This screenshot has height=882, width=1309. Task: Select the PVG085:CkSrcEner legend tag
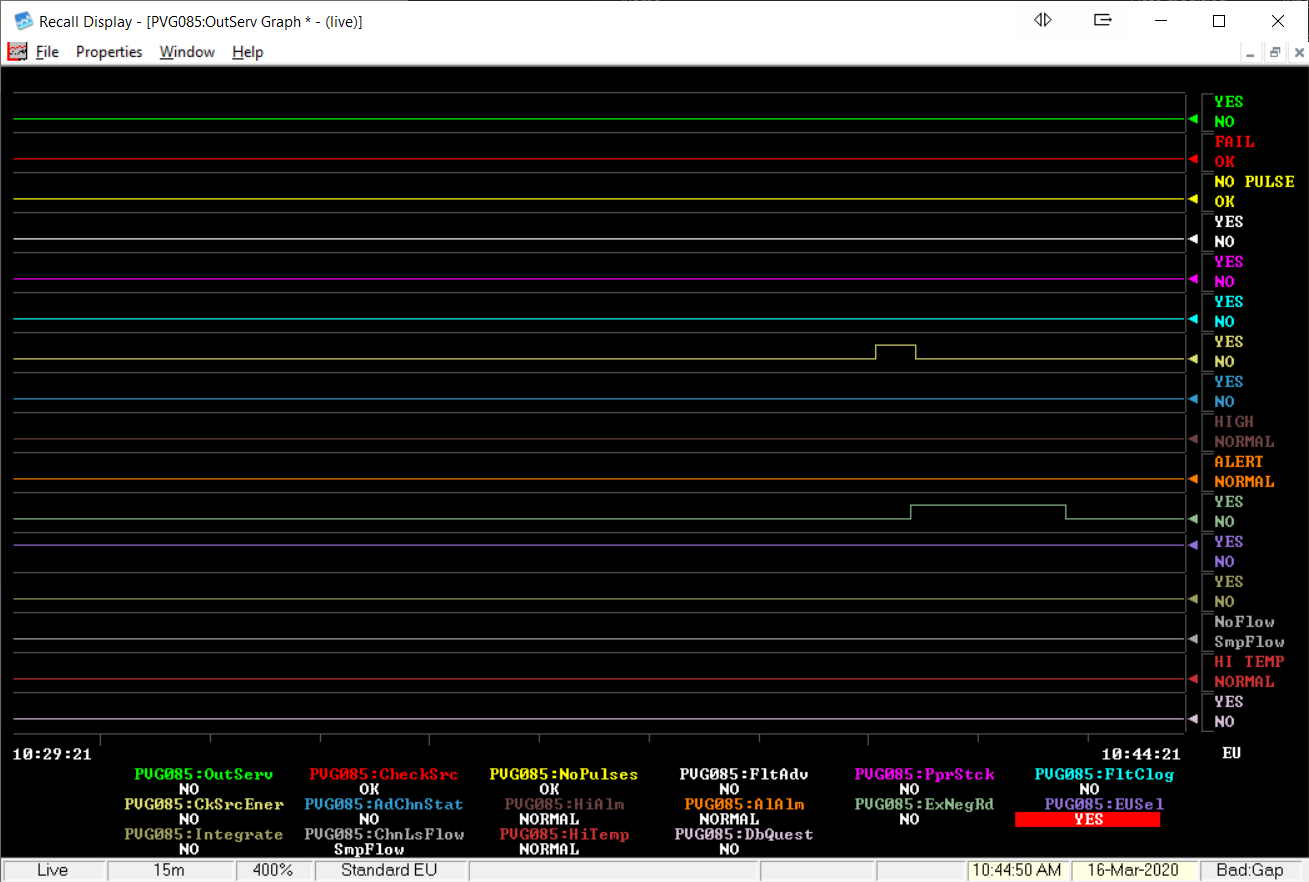pyautogui.click(x=204, y=804)
